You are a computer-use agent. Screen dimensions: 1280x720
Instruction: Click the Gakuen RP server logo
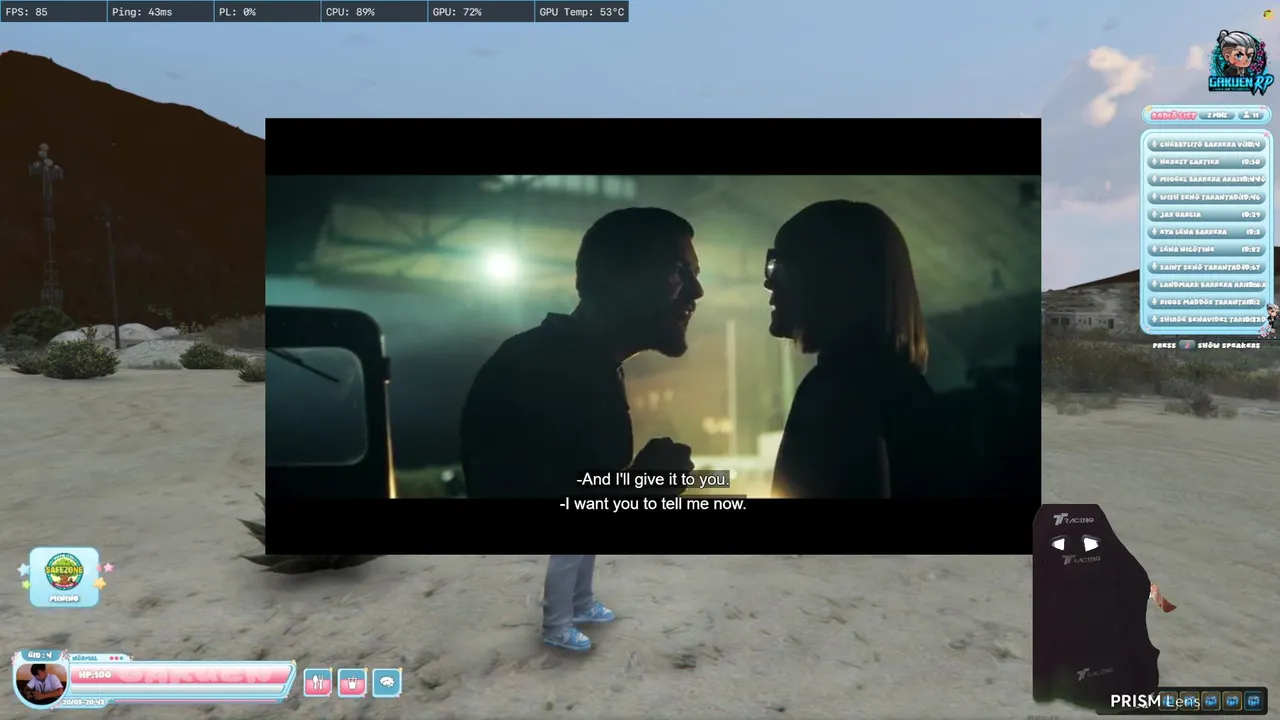click(1240, 61)
